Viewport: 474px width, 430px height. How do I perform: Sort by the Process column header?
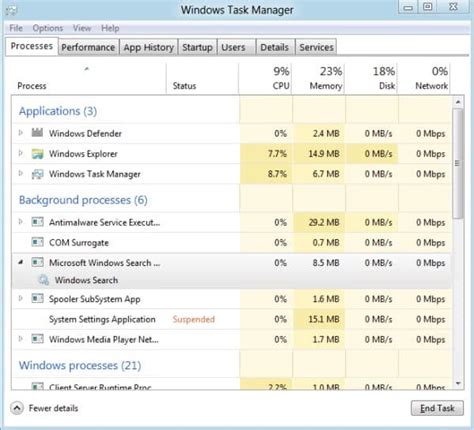click(88, 78)
